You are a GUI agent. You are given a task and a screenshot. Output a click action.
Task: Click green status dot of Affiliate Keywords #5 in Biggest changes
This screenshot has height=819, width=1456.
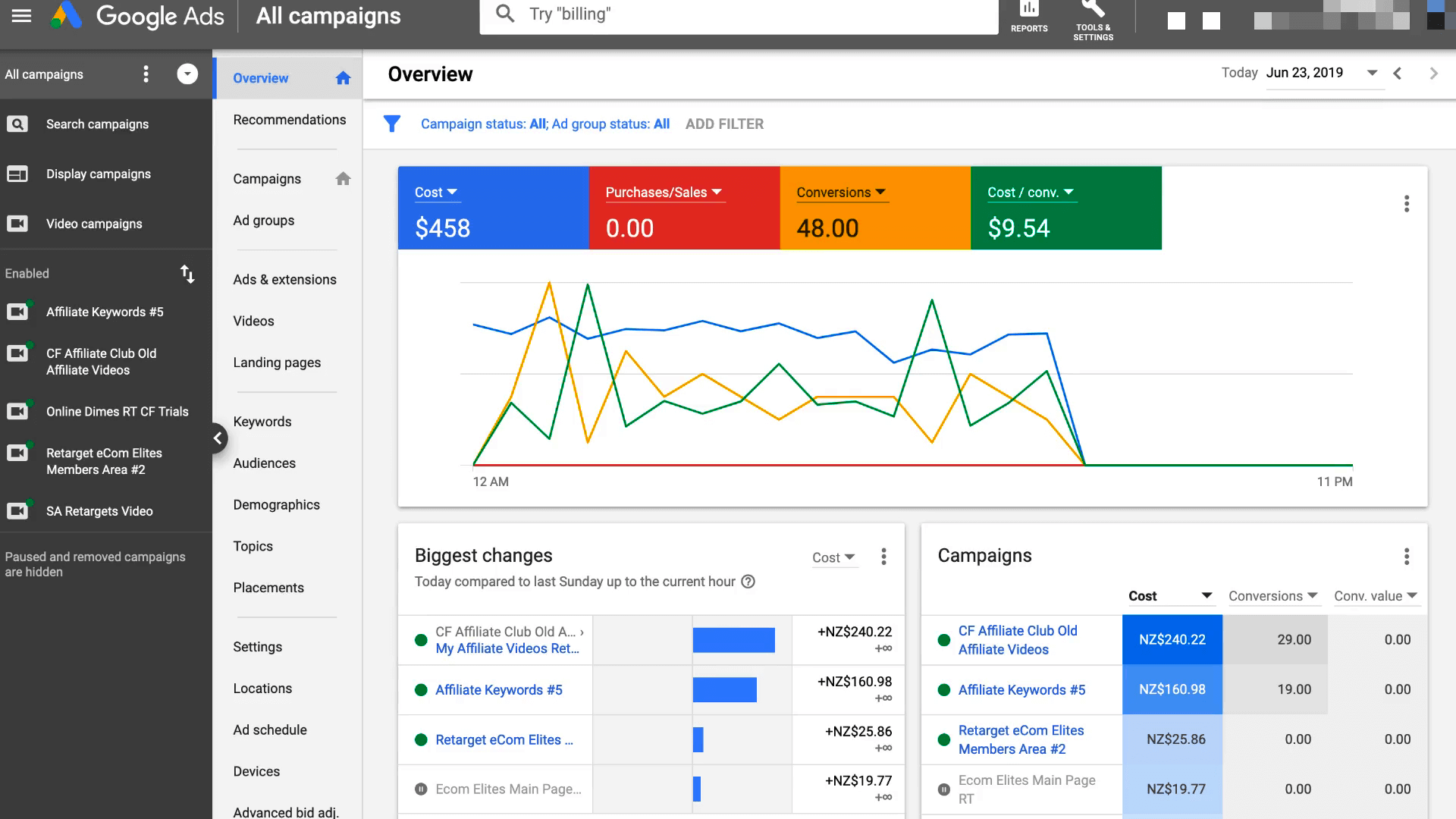point(421,690)
